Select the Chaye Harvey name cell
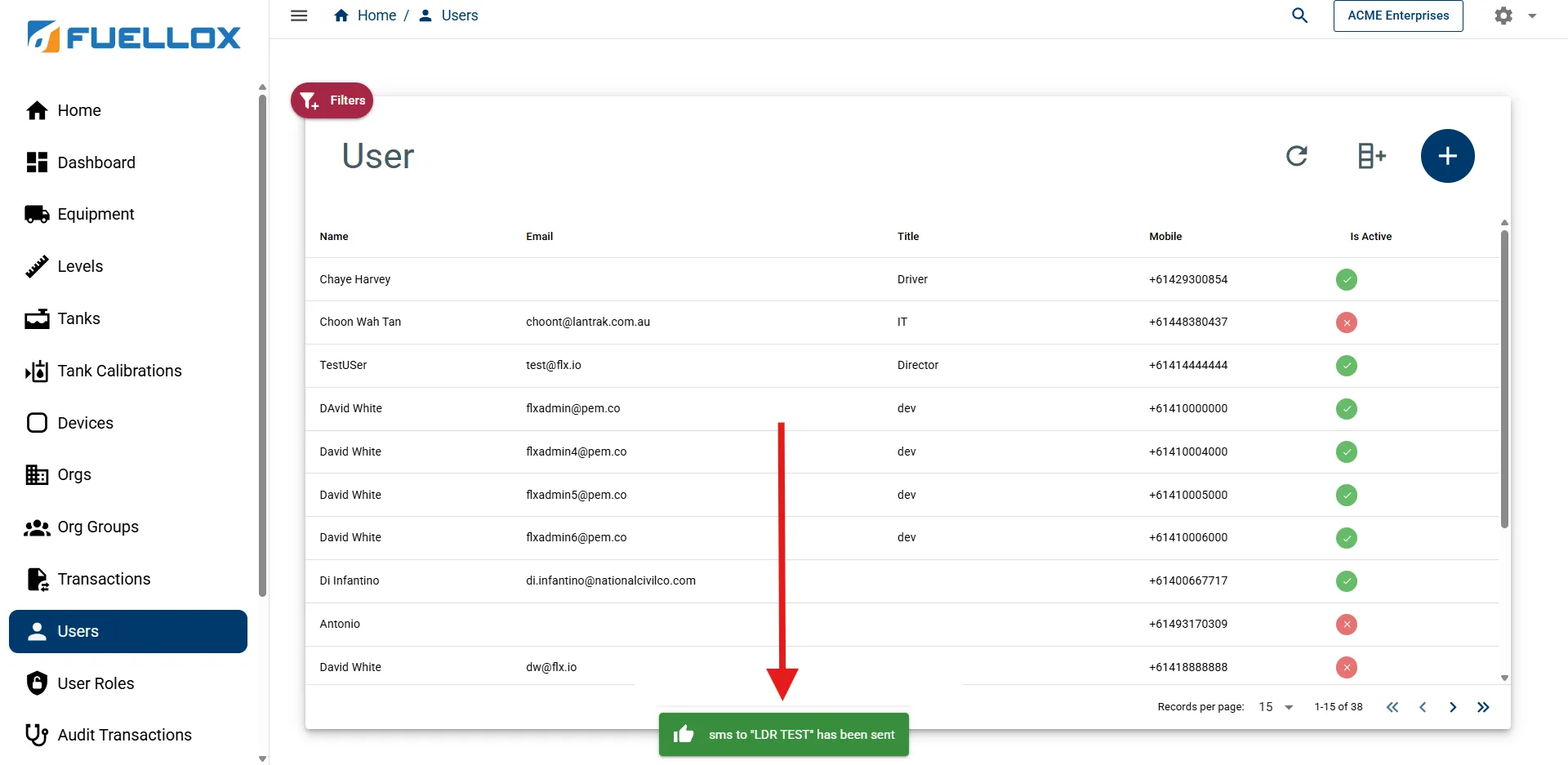This screenshot has height=765, width=1568. 354,279
